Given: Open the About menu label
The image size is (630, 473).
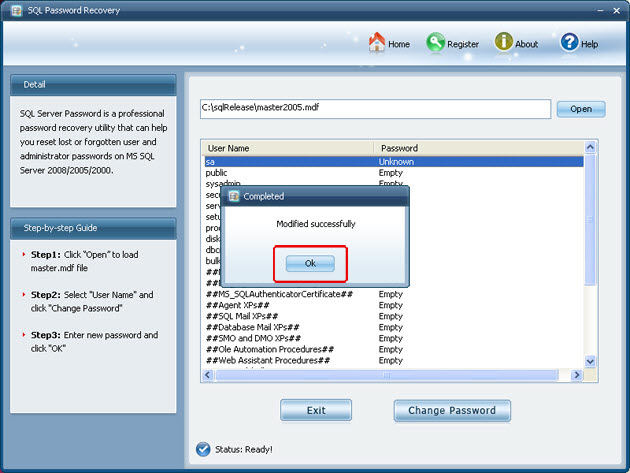Looking at the screenshot, I should click(x=526, y=44).
